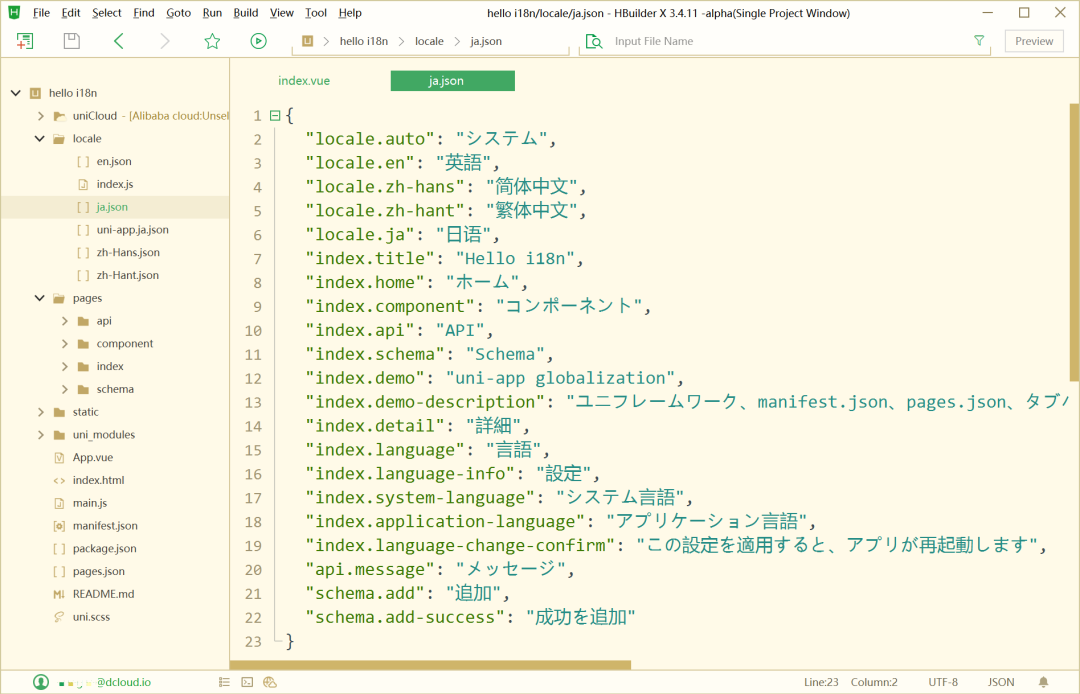Viewport: 1080px width, 694px height.
Task: Click the project icon in breadcrumb
Action: click(308, 41)
